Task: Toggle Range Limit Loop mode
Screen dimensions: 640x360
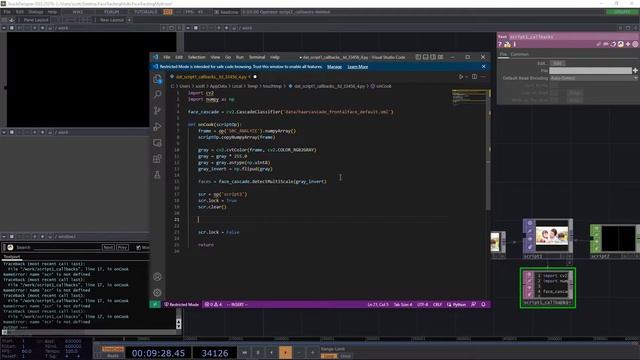Action: pos(329,356)
